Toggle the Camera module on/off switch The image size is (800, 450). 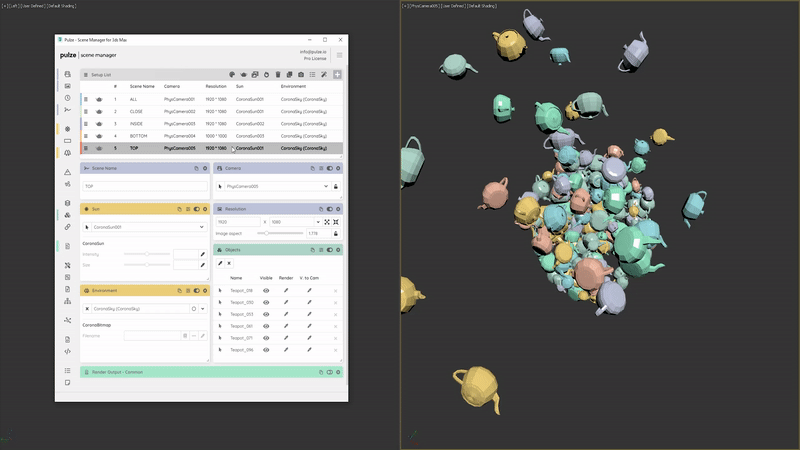click(x=330, y=168)
